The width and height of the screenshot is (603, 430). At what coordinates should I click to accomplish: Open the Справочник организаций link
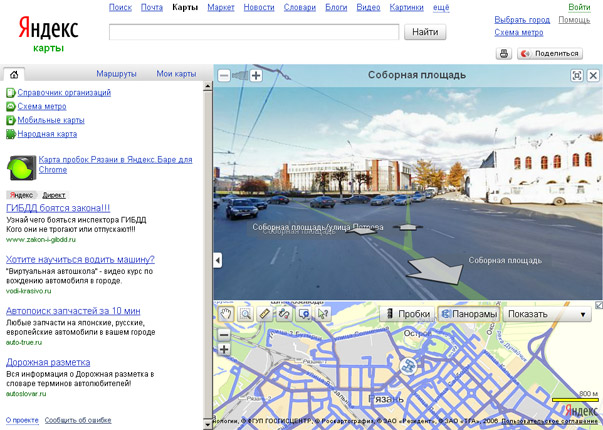(x=64, y=92)
